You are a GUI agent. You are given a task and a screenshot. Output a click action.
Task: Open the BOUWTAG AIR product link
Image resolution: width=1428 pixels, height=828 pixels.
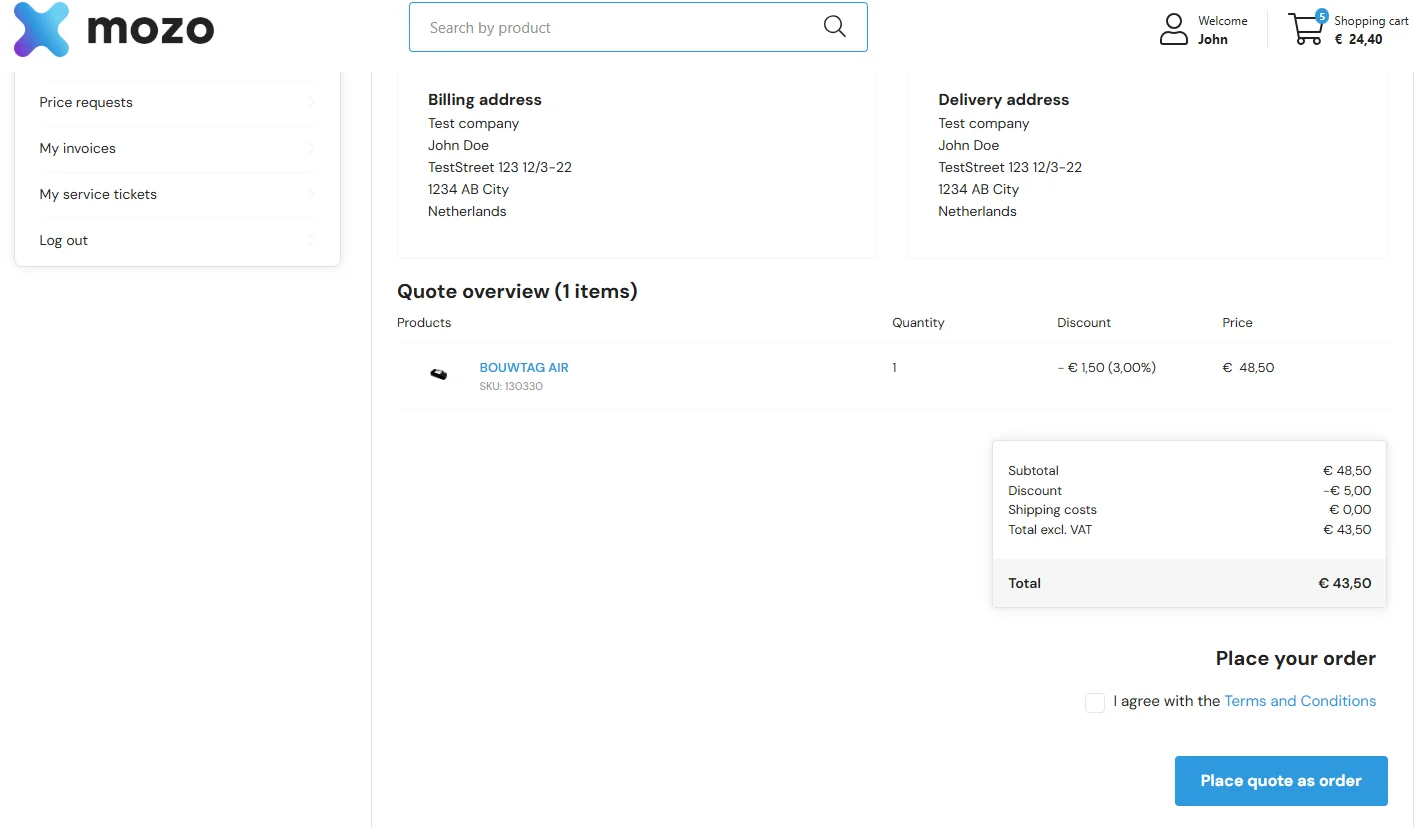524,368
